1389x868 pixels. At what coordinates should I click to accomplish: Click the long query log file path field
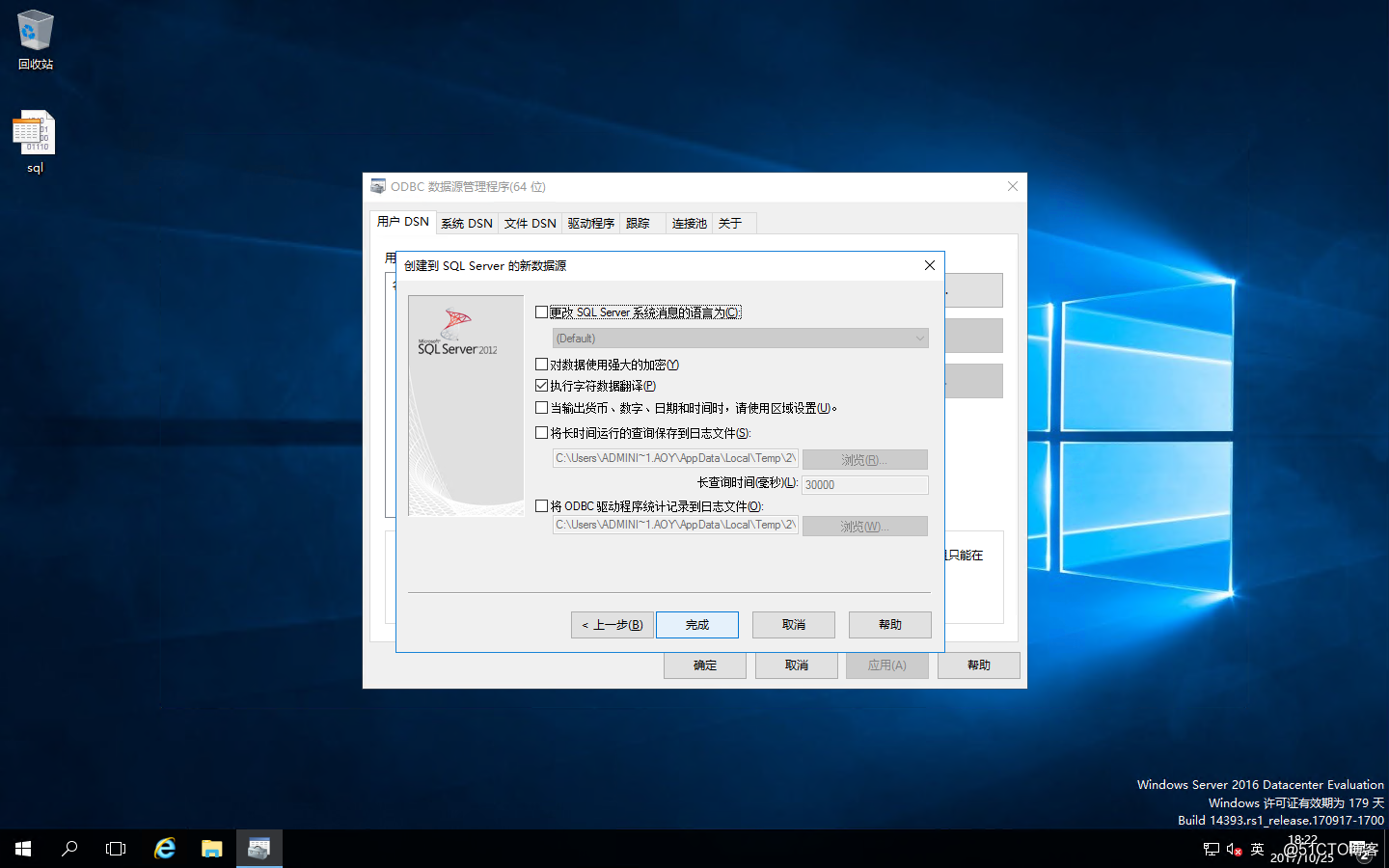click(675, 458)
